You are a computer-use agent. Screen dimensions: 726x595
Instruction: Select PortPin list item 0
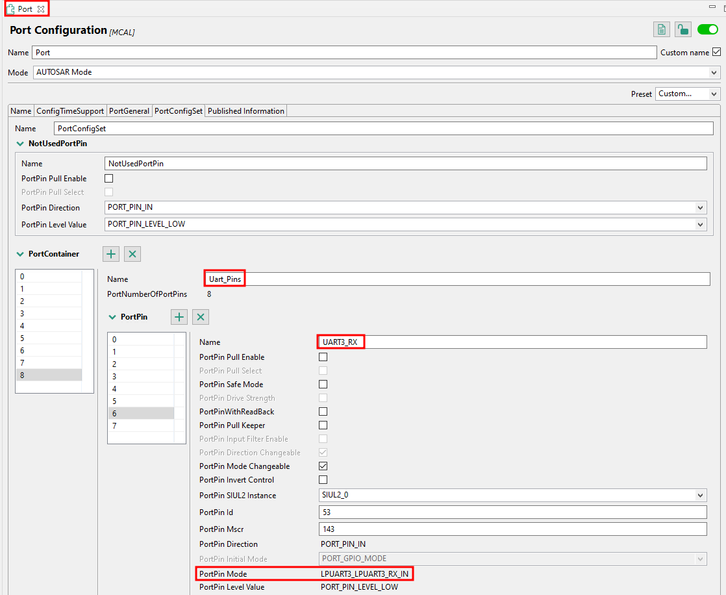[141, 339]
